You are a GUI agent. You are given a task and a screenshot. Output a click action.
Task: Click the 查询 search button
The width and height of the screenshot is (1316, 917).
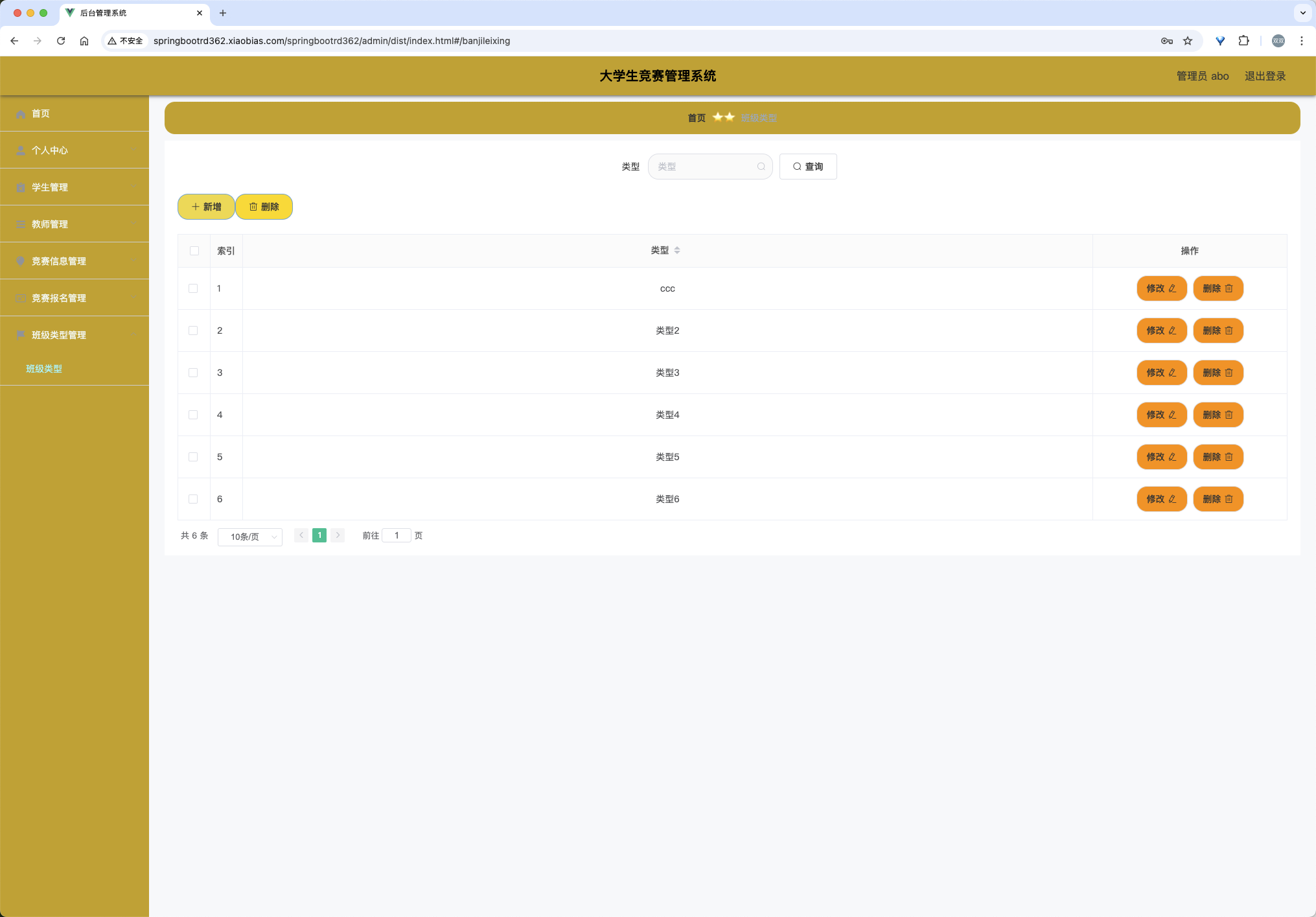pyautogui.click(x=808, y=167)
